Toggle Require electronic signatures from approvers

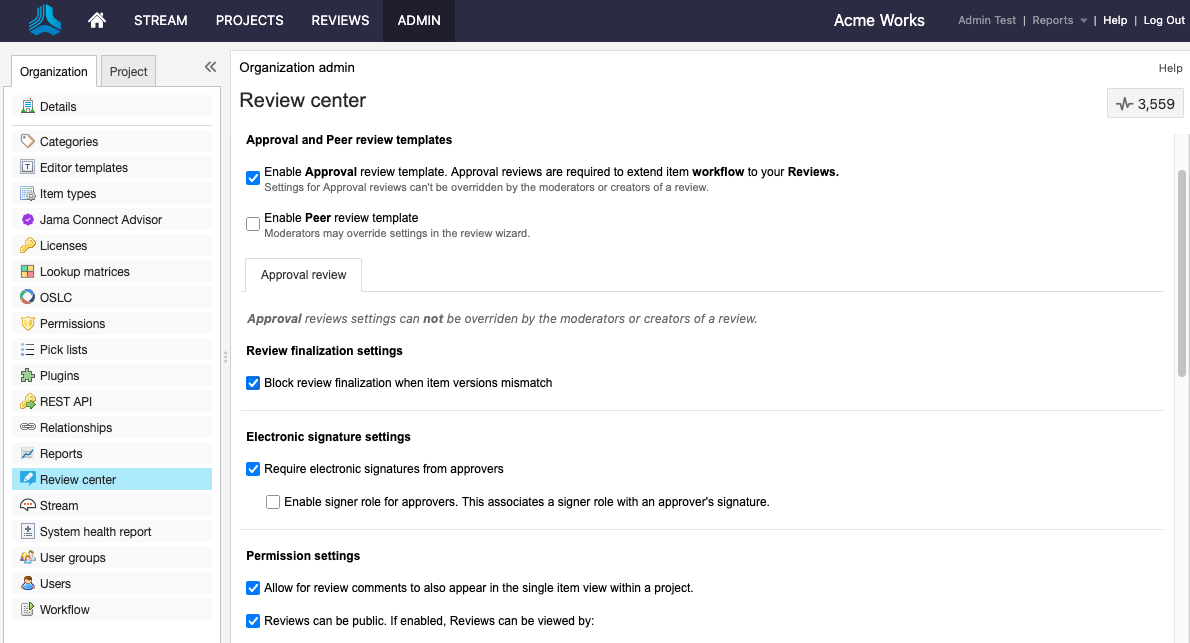point(253,469)
